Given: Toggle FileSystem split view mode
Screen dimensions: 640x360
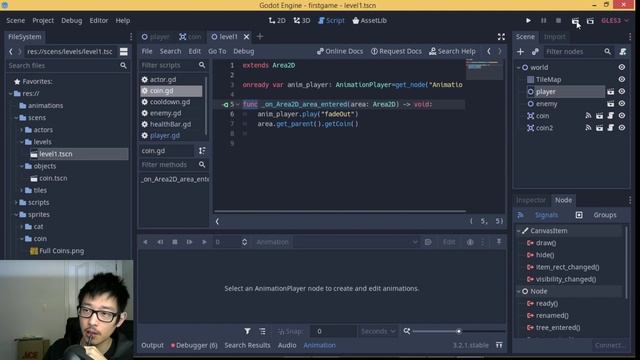Looking at the screenshot, I should coord(124,51).
